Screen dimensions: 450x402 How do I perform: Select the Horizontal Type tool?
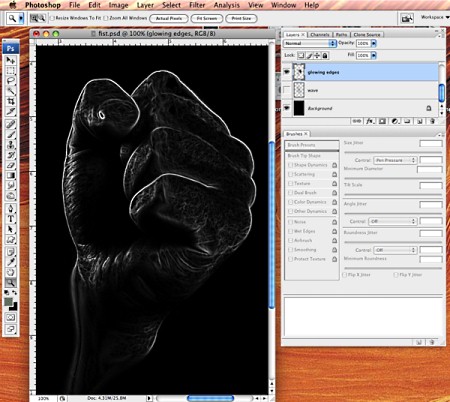[11, 219]
